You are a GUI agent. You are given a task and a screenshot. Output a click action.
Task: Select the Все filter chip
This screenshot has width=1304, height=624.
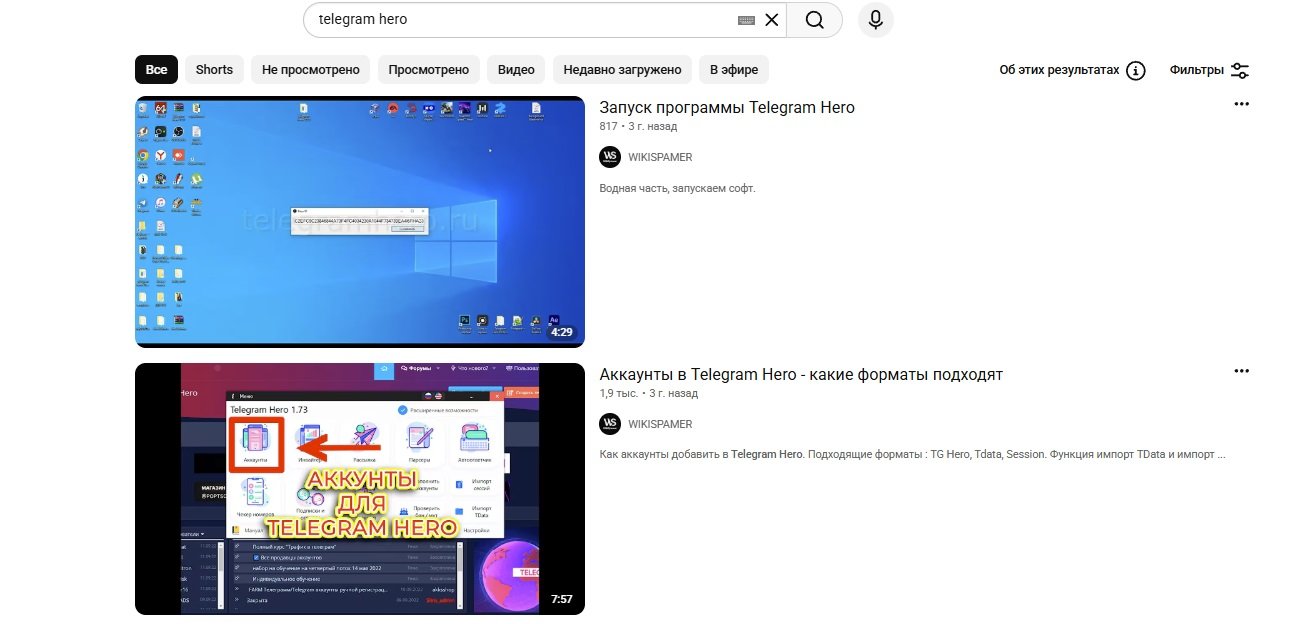point(157,70)
